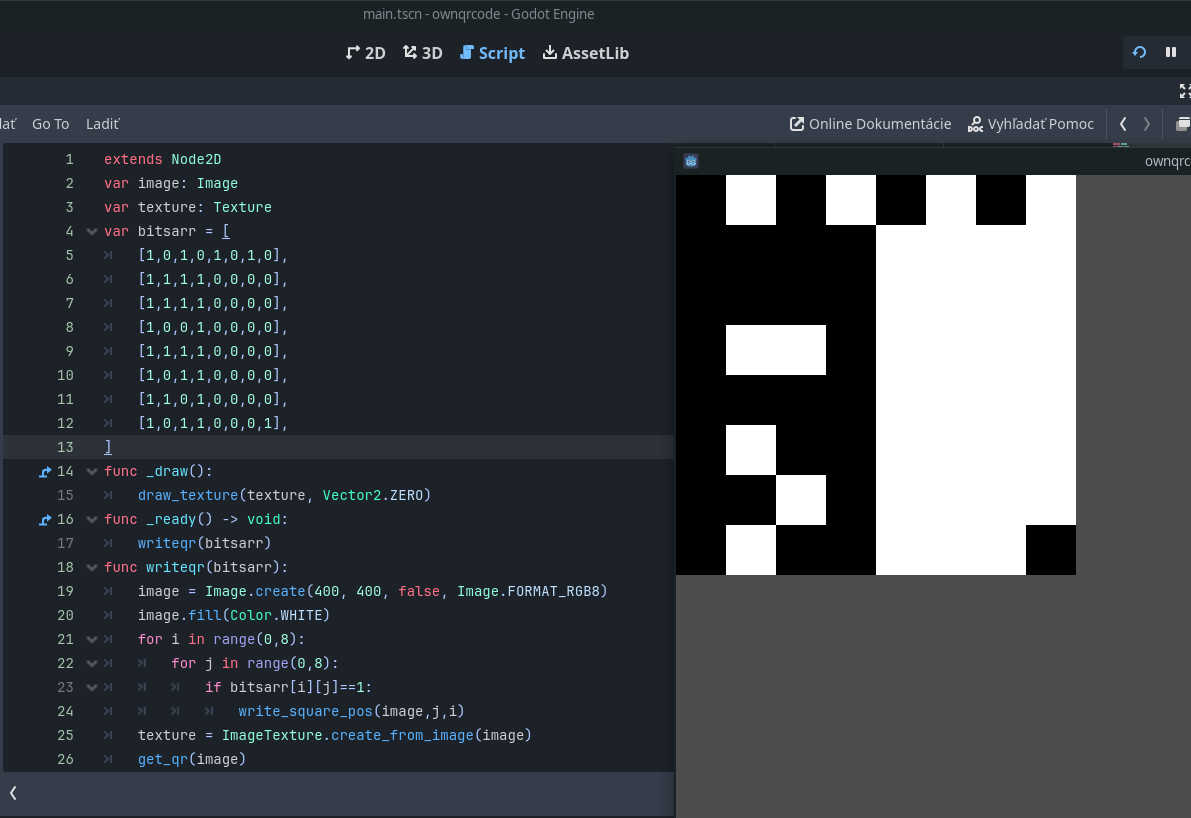
Task: Toggle scripts panel with bottom-left chevron
Action: click(x=13, y=793)
